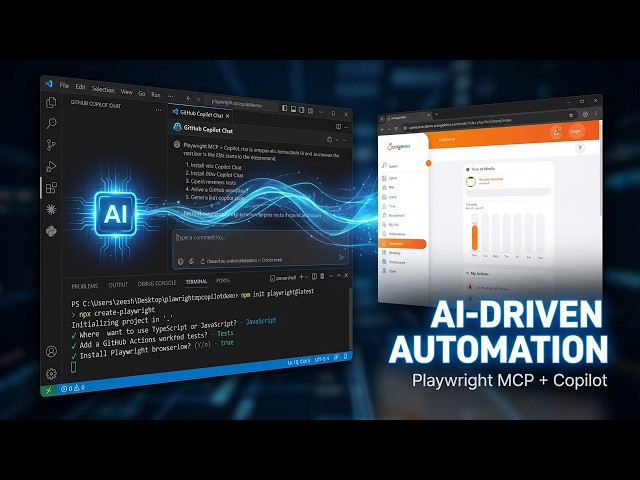
Task: Open the notification bell in OrangeHRM header
Action: pyautogui.click(x=556, y=132)
